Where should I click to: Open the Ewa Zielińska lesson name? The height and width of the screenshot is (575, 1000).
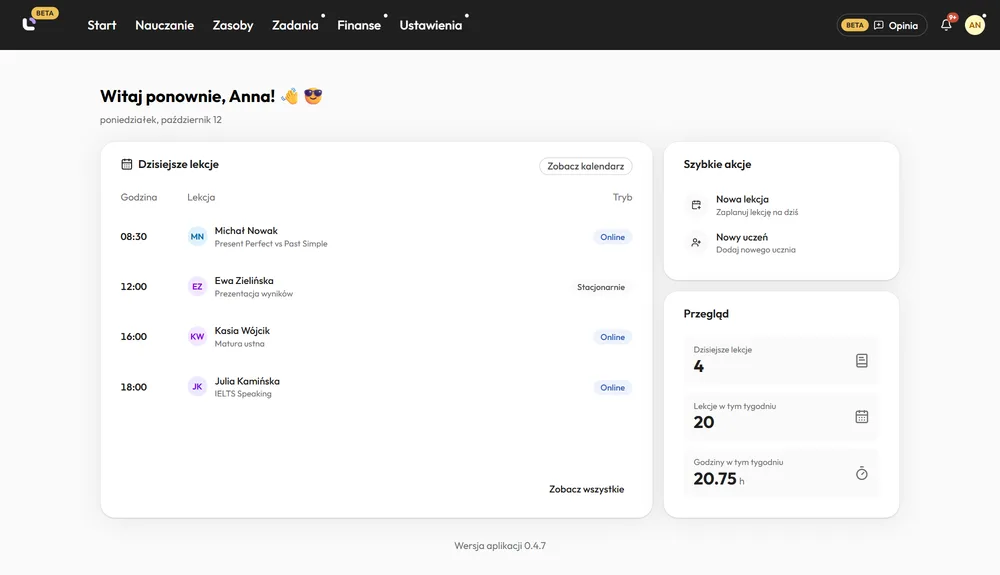click(x=244, y=280)
